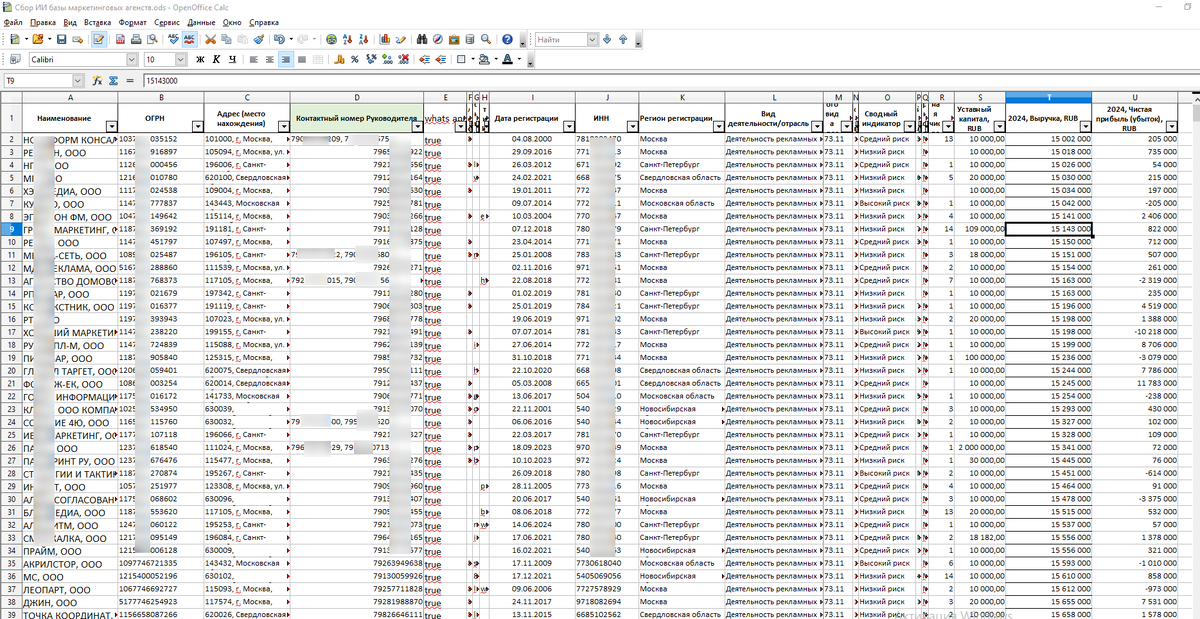Click the Undo arrow icon
The width and height of the screenshot is (1200, 619).
[x=279, y=39]
